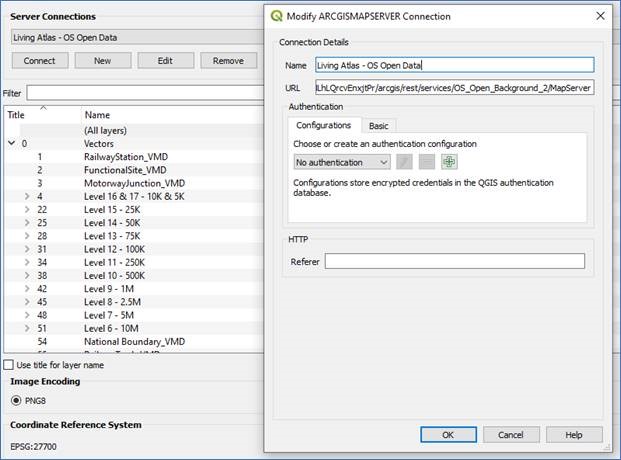Expand the Level 12 - 100K group
The image size is (621, 460).
(27, 249)
